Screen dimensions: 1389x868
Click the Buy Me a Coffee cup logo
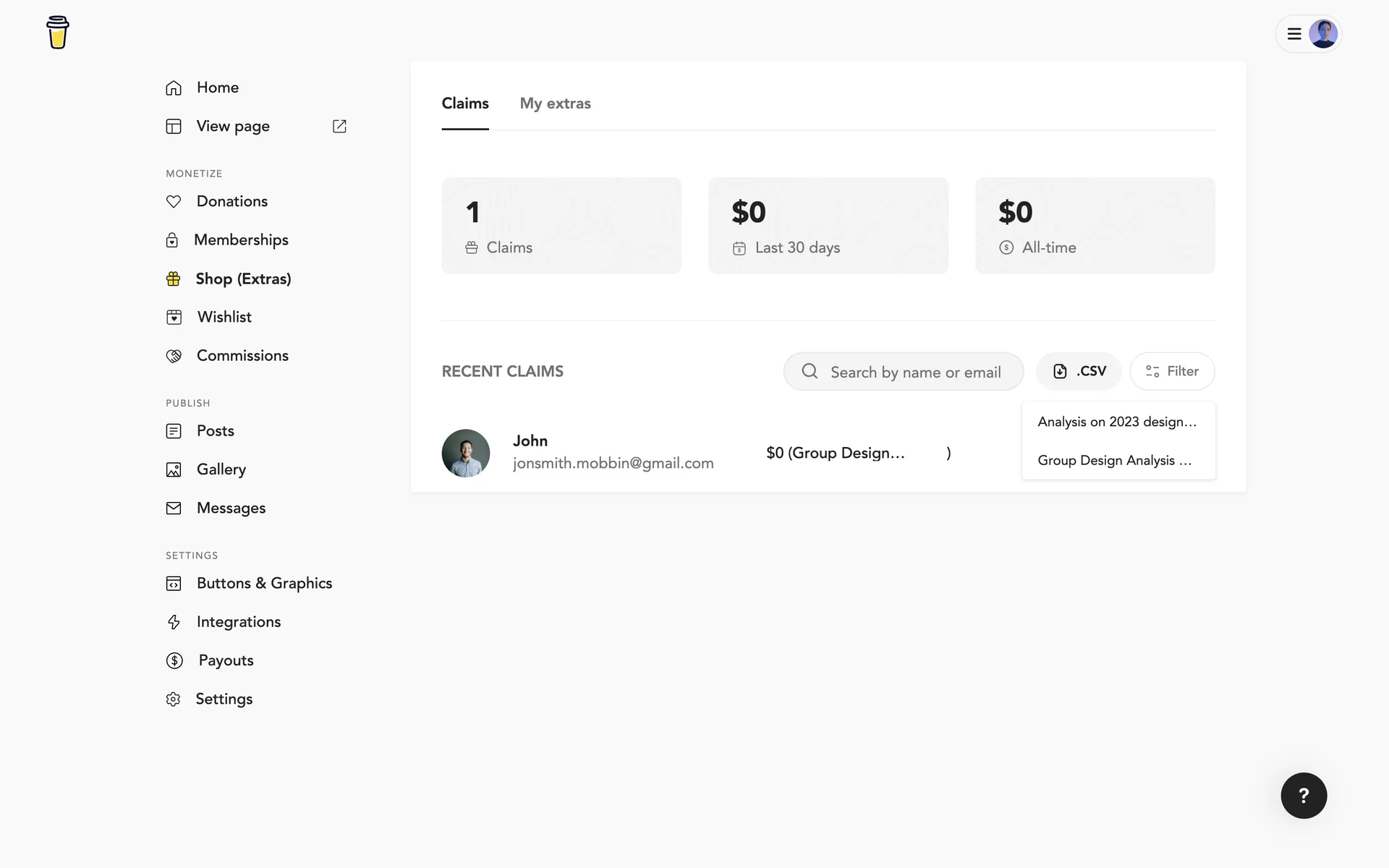click(x=57, y=33)
